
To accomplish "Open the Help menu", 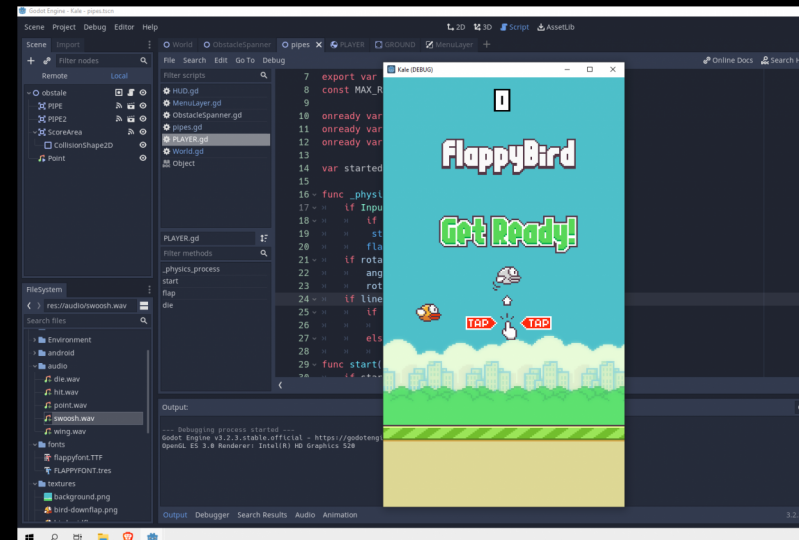I will (x=150, y=27).
